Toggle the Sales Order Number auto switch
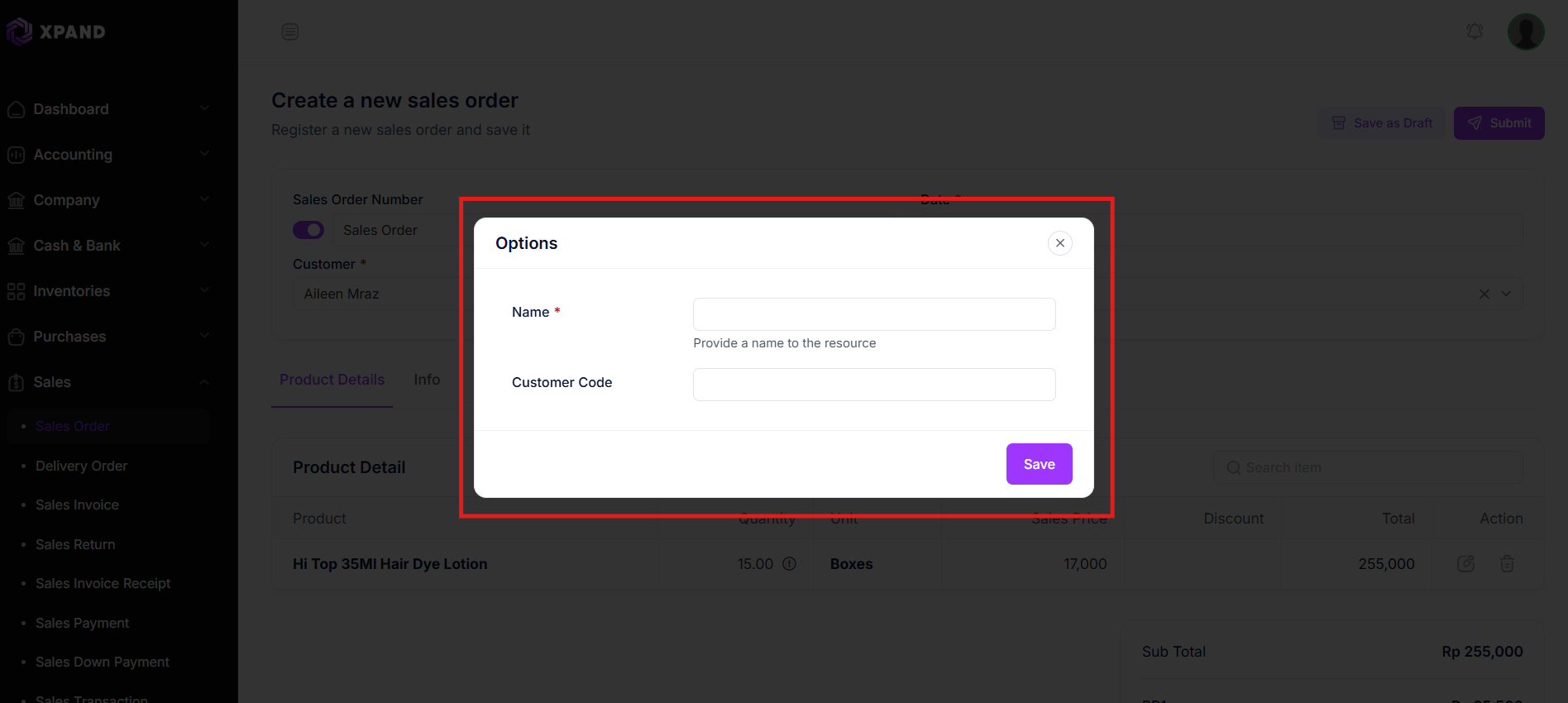The image size is (1568, 703). click(x=308, y=230)
